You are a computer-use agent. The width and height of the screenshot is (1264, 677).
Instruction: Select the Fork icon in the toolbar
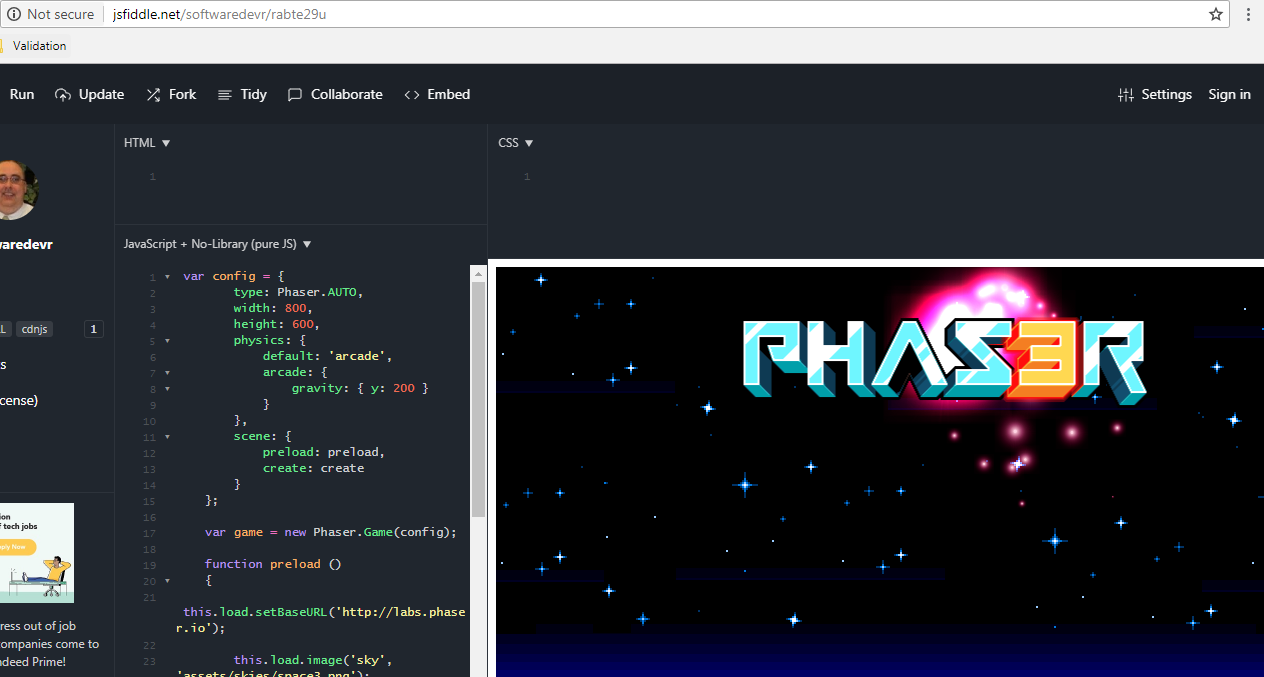tap(151, 94)
